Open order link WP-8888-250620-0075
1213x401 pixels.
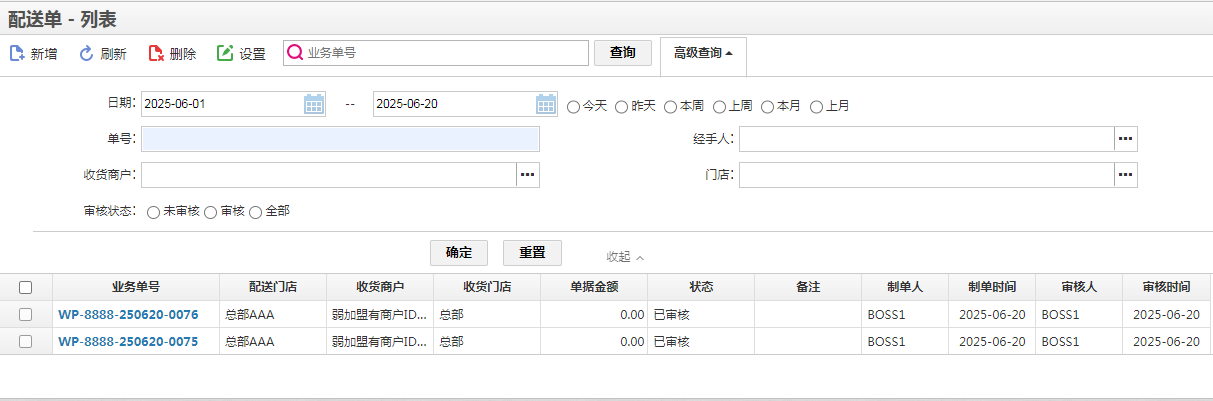[128, 341]
